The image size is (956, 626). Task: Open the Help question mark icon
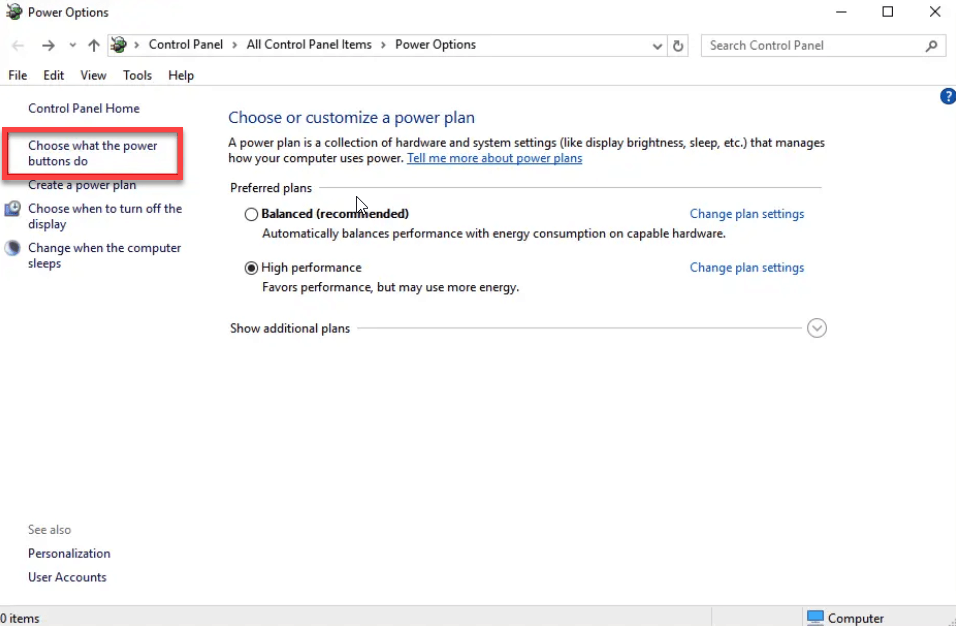coord(948,96)
